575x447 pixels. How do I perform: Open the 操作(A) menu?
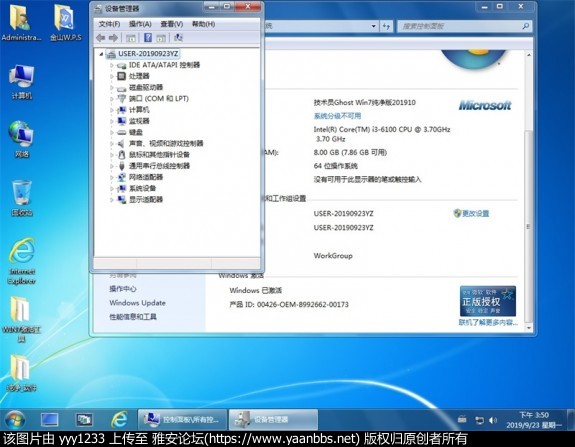point(140,24)
